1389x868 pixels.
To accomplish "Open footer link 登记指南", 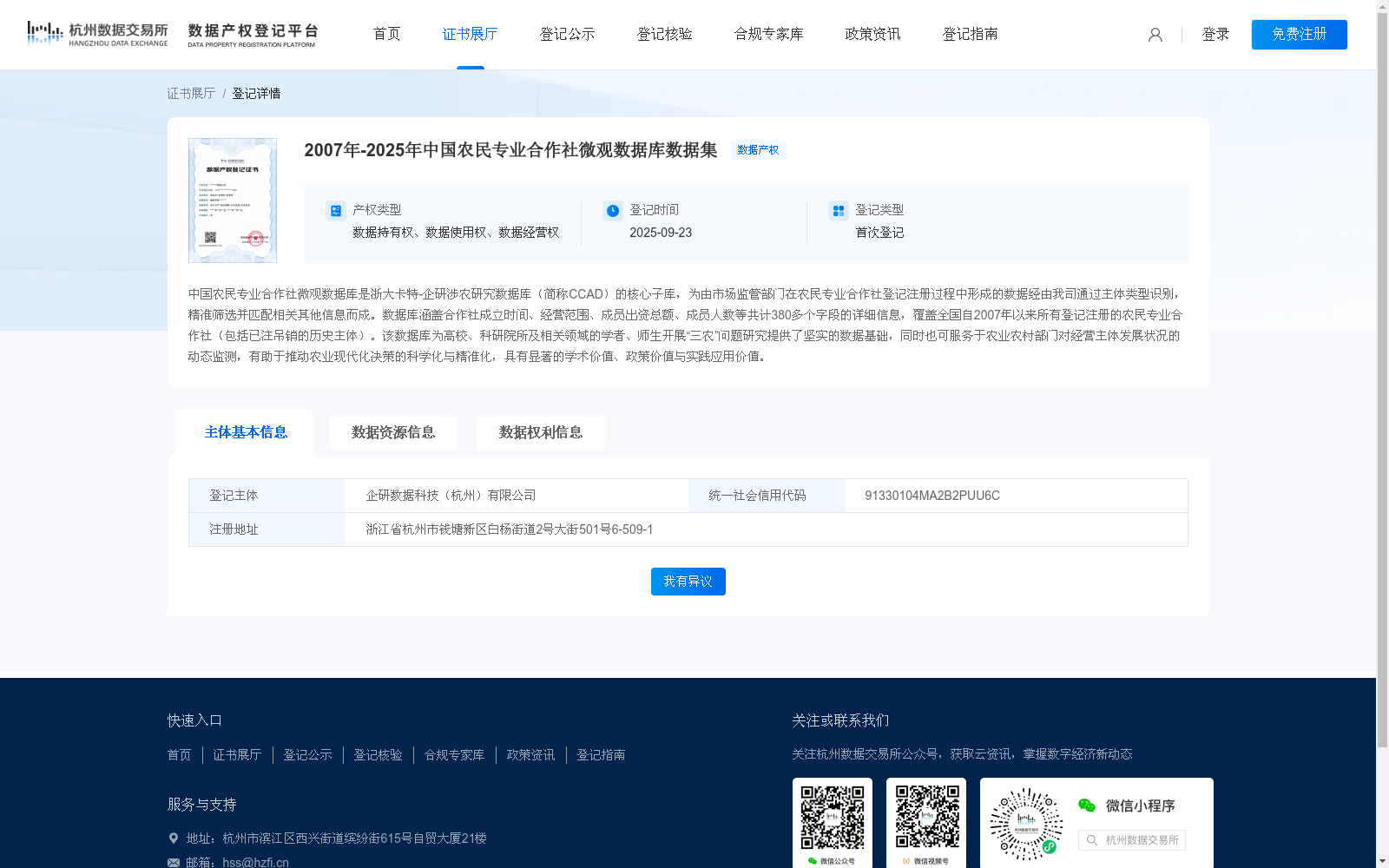I will click(602, 755).
